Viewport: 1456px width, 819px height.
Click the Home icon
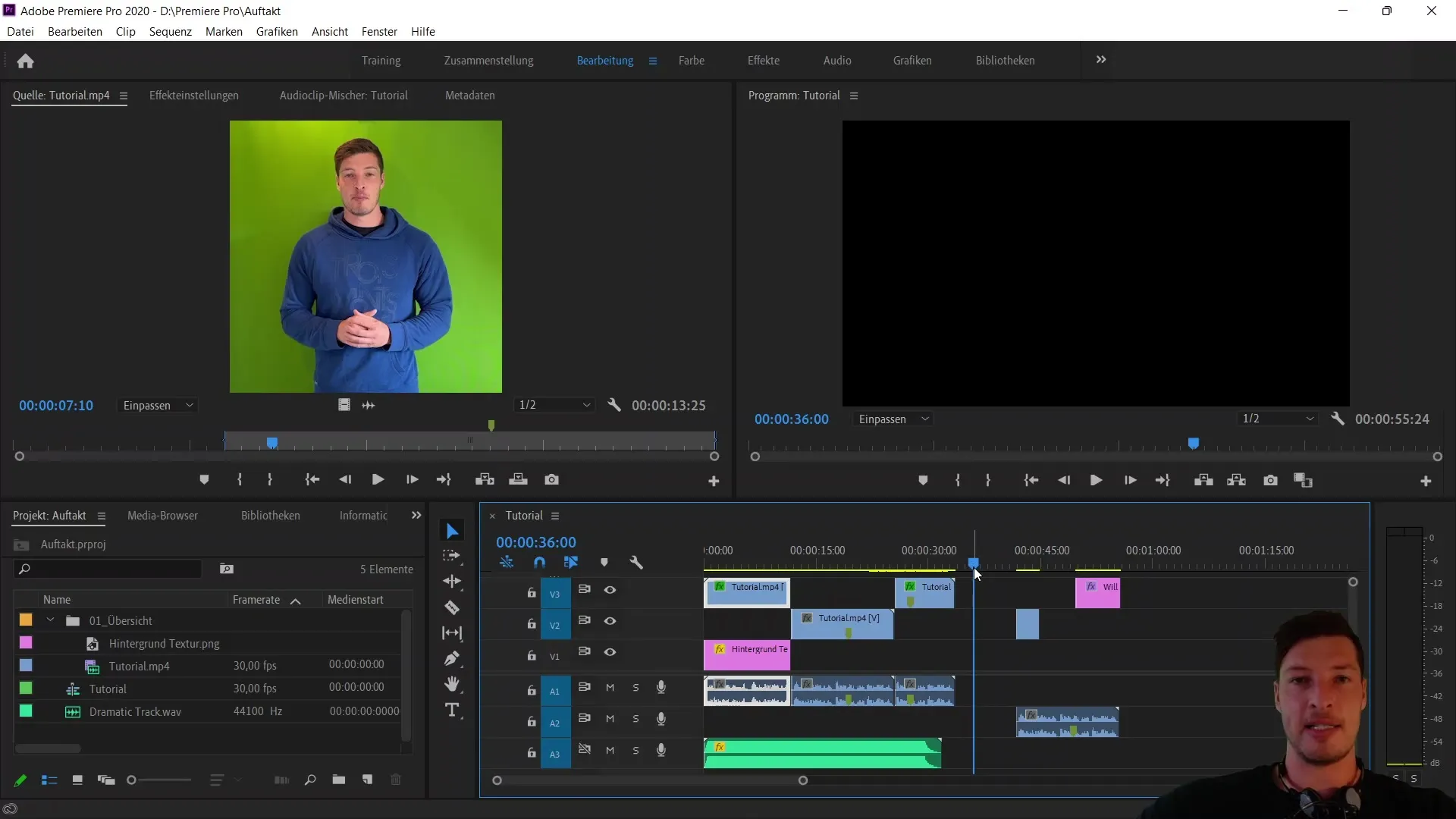[25, 61]
